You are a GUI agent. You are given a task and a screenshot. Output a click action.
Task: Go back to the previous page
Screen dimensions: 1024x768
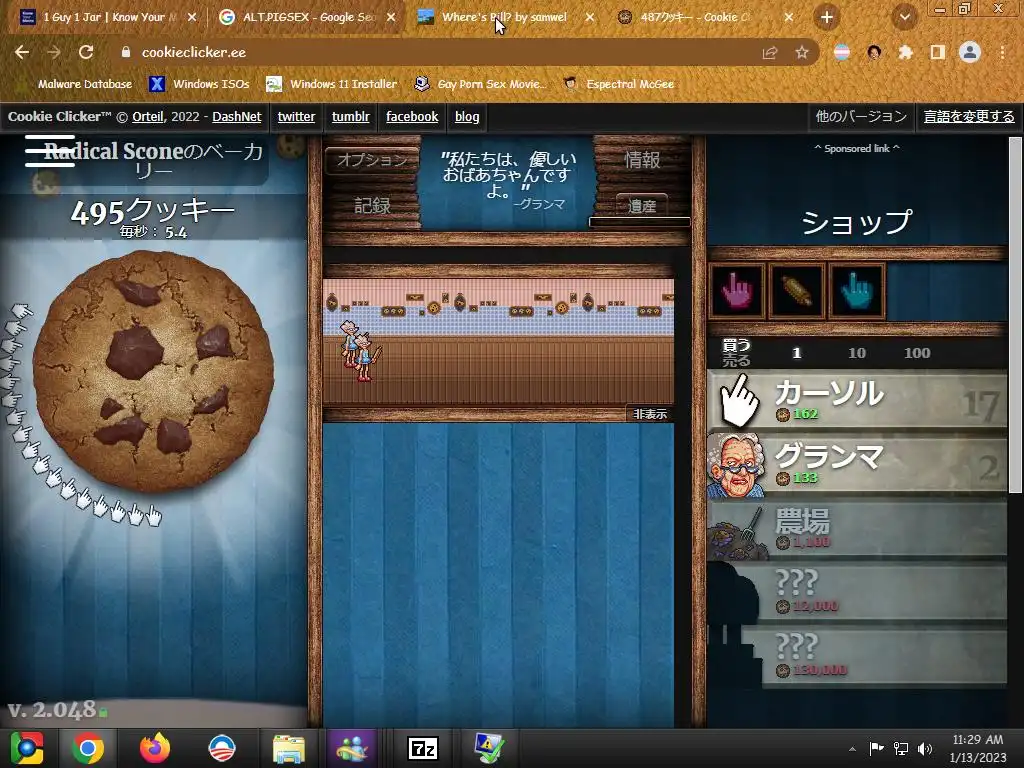click(x=22, y=52)
